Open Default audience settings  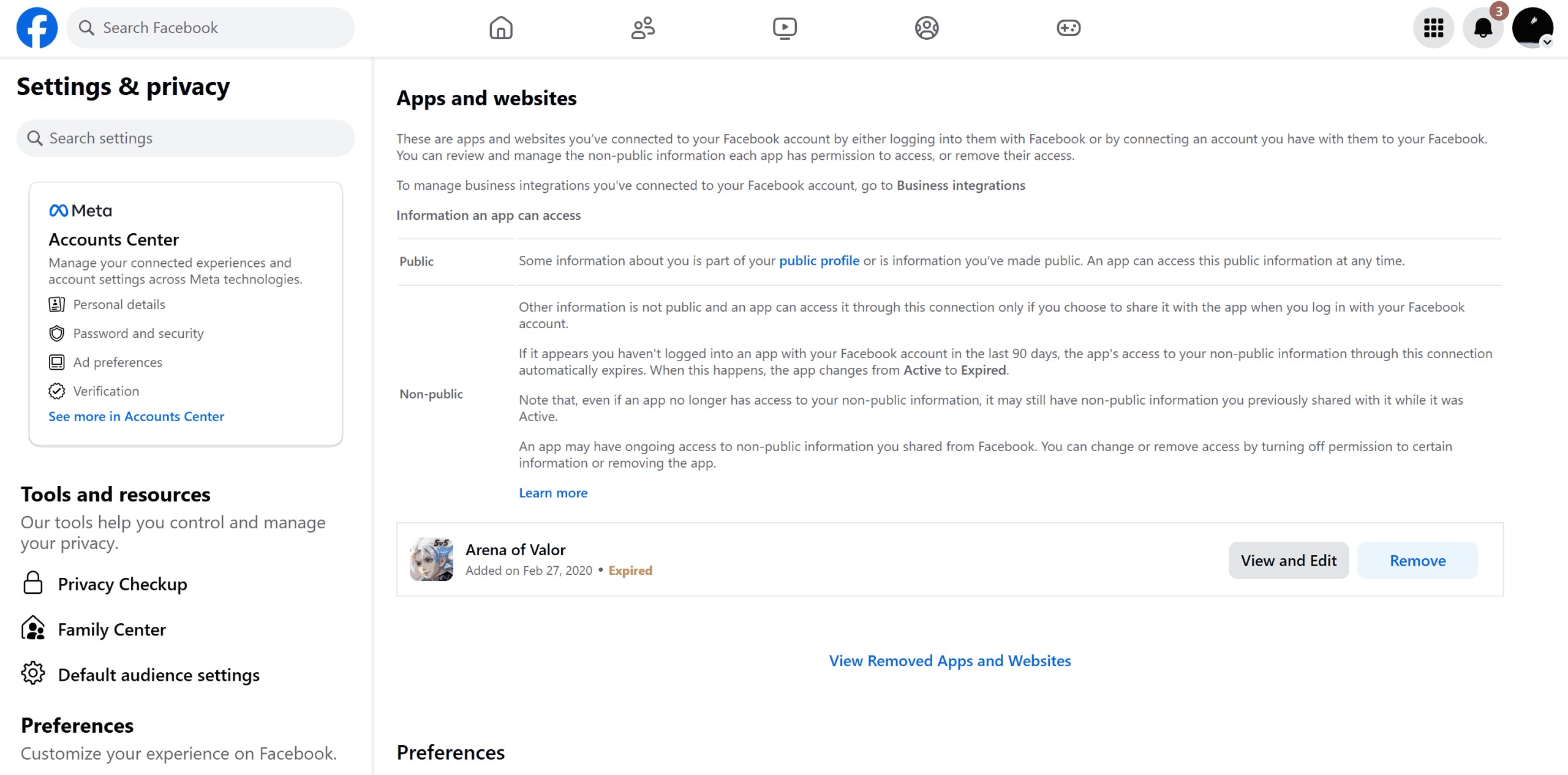[159, 675]
